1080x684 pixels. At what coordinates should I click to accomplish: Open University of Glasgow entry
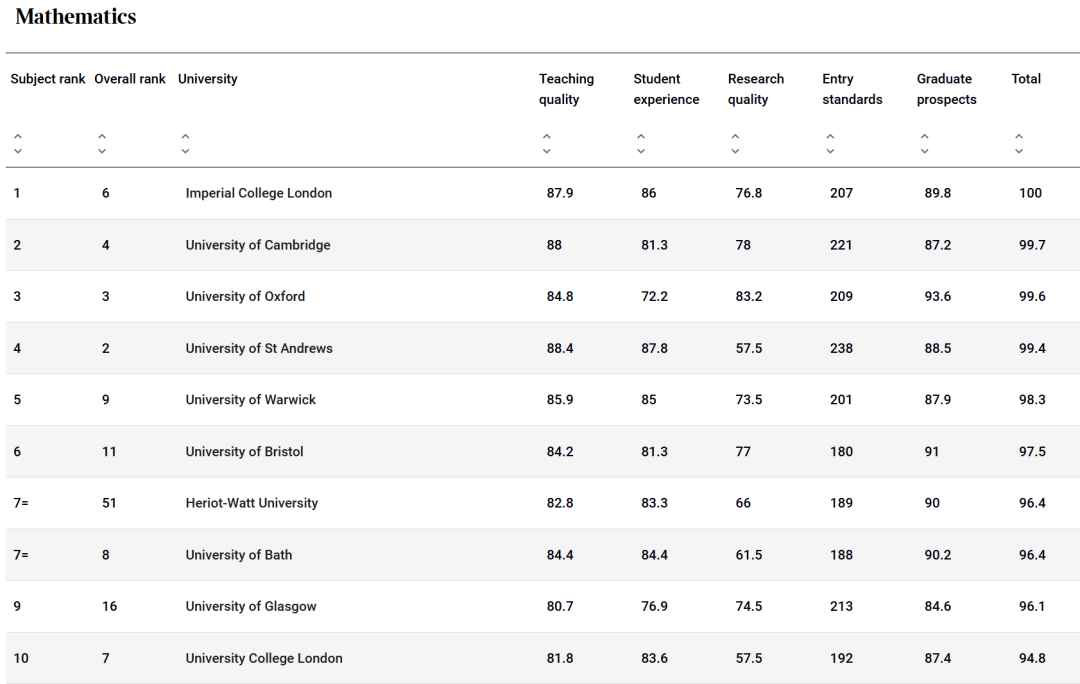tap(251, 607)
